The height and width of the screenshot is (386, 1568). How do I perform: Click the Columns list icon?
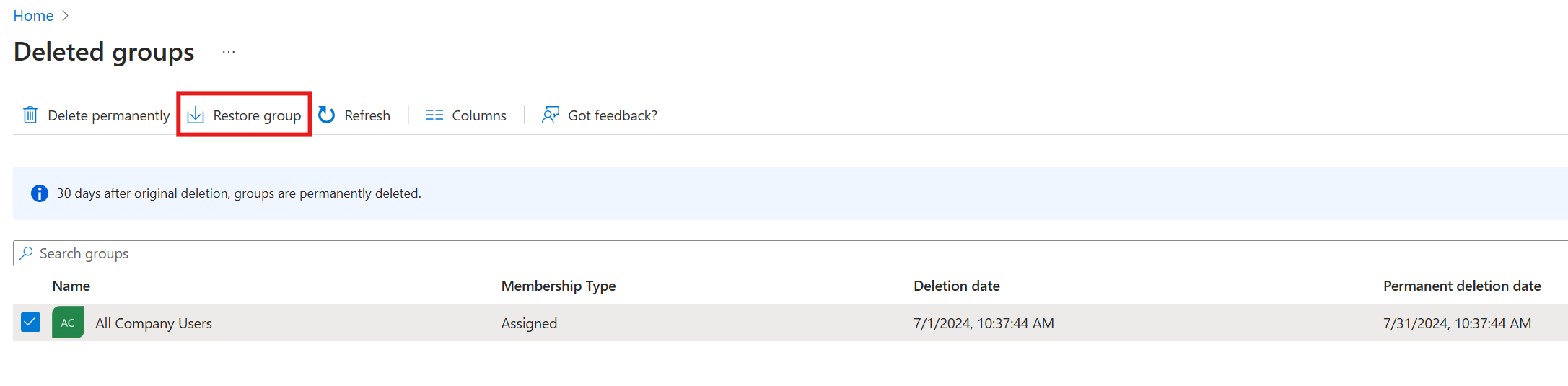434,115
